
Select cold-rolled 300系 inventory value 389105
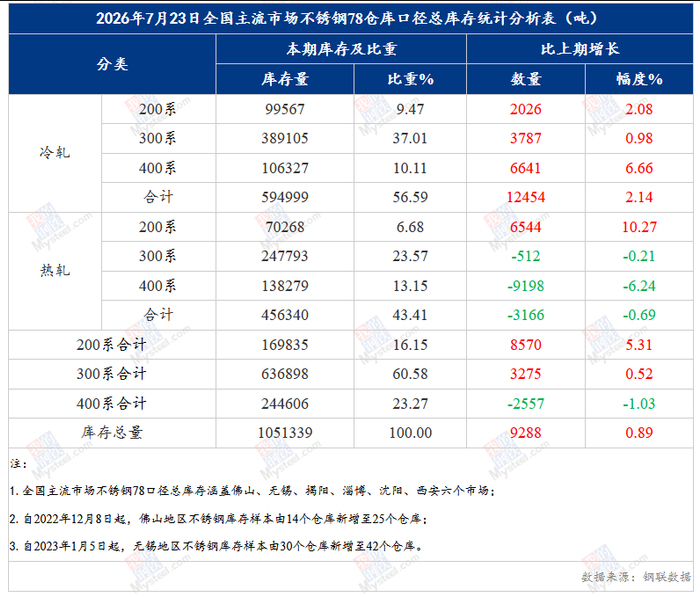(285, 138)
